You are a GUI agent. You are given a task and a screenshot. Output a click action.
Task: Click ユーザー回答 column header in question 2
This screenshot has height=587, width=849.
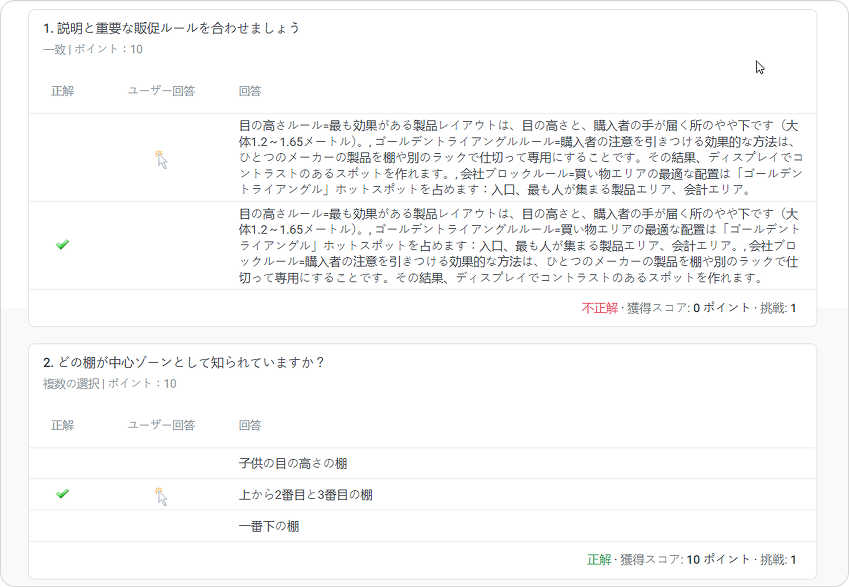tap(161, 425)
